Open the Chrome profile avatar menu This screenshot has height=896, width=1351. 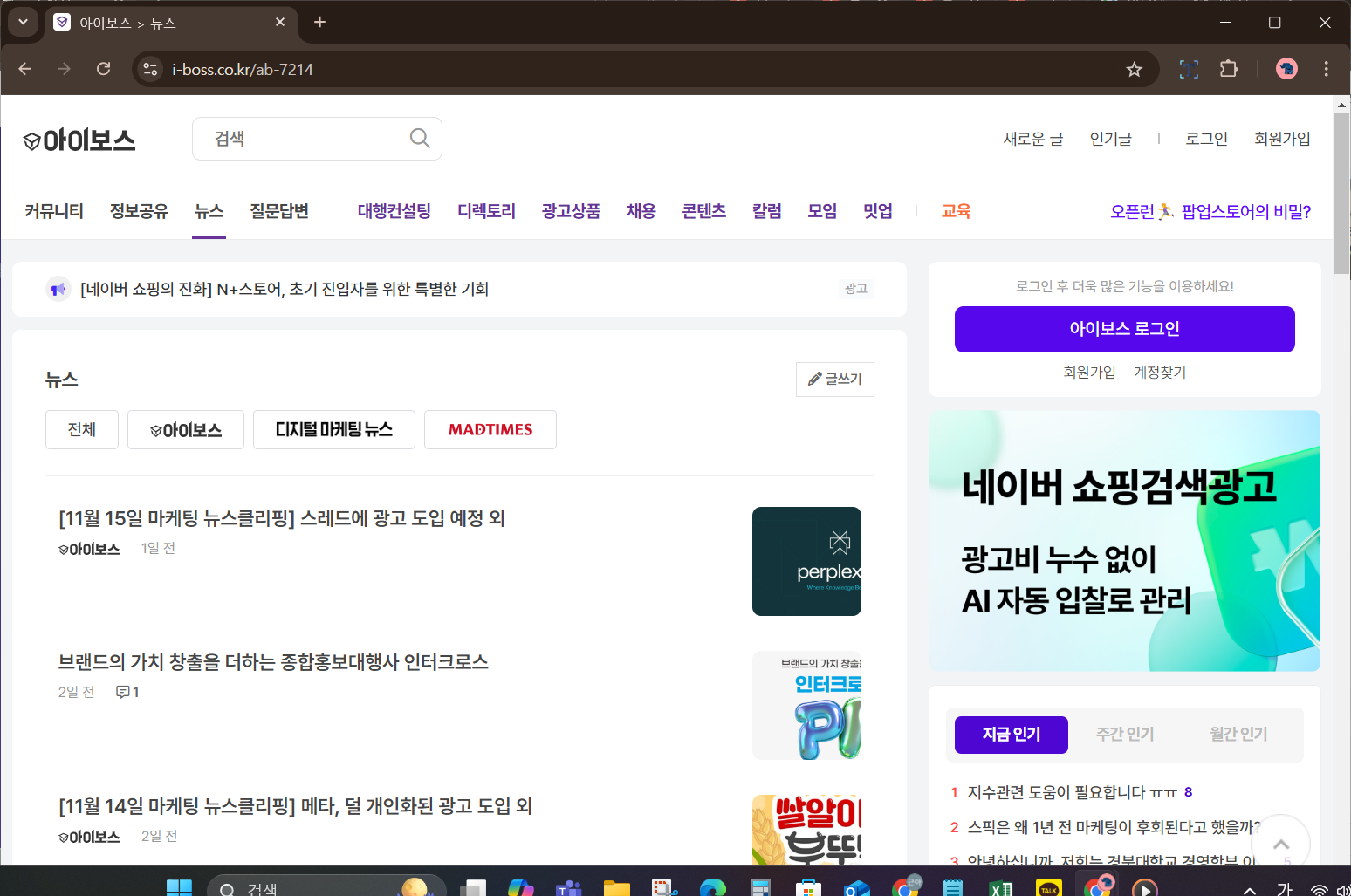pyautogui.click(x=1286, y=69)
